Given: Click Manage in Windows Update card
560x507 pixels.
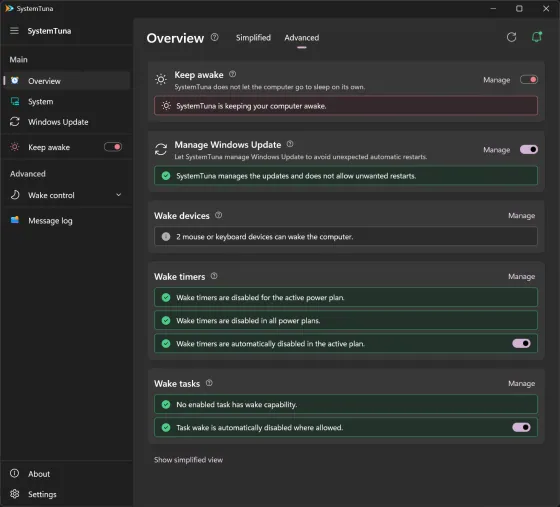Looking at the screenshot, I should tap(496, 150).
